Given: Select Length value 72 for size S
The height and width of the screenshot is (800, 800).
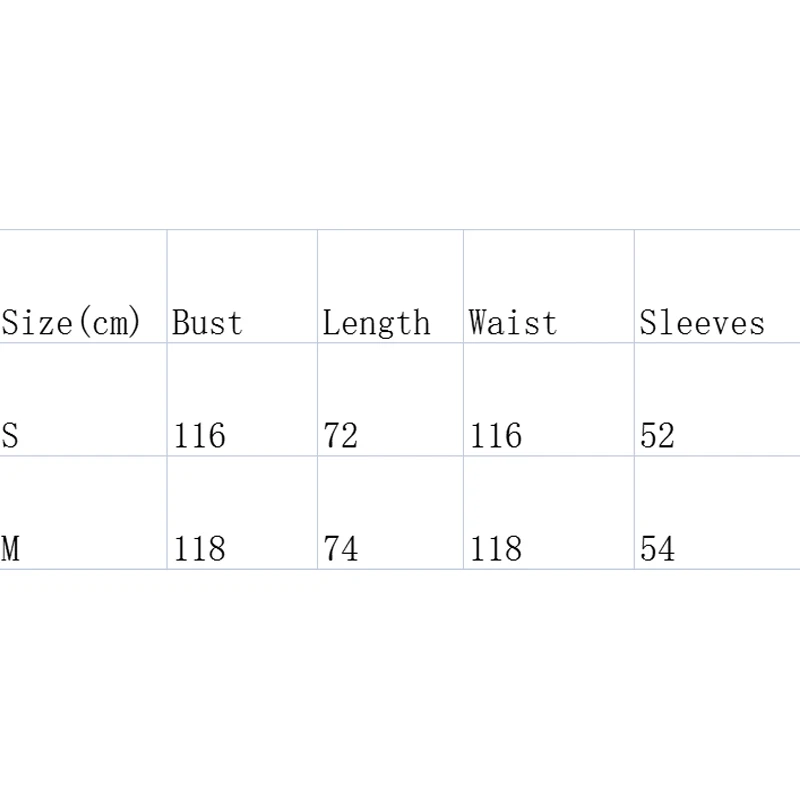Looking at the screenshot, I should click(x=341, y=436).
